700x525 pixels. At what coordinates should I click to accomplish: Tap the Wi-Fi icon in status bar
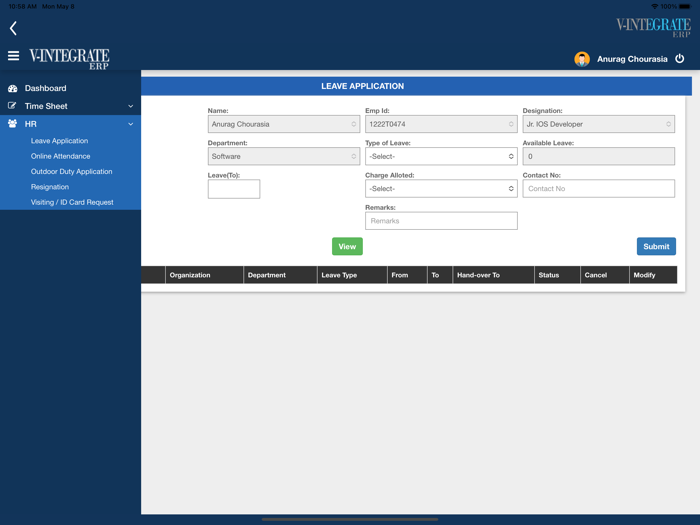[x=654, y=6]
